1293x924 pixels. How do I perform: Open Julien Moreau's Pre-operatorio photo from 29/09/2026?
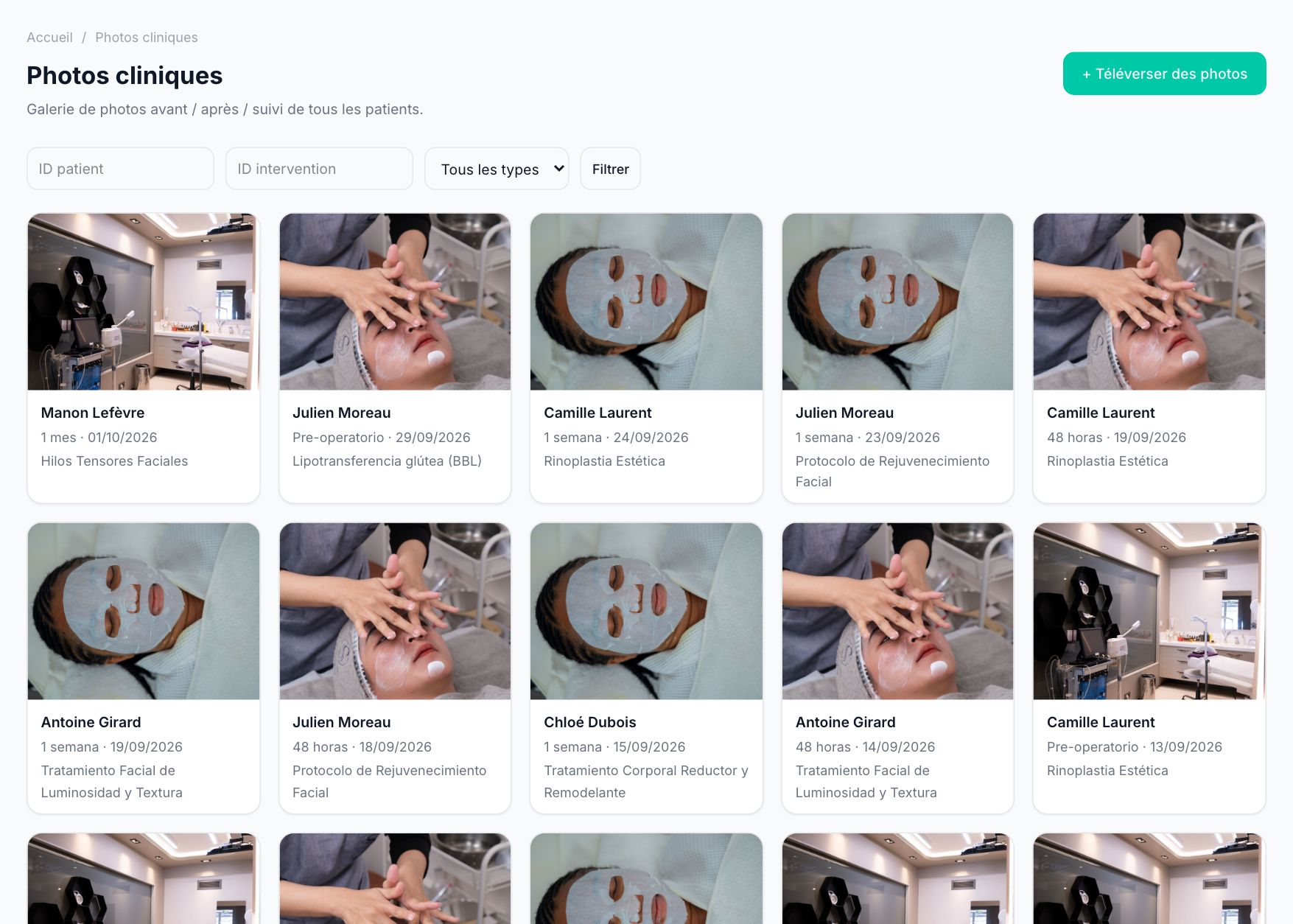tap(395, 302)
